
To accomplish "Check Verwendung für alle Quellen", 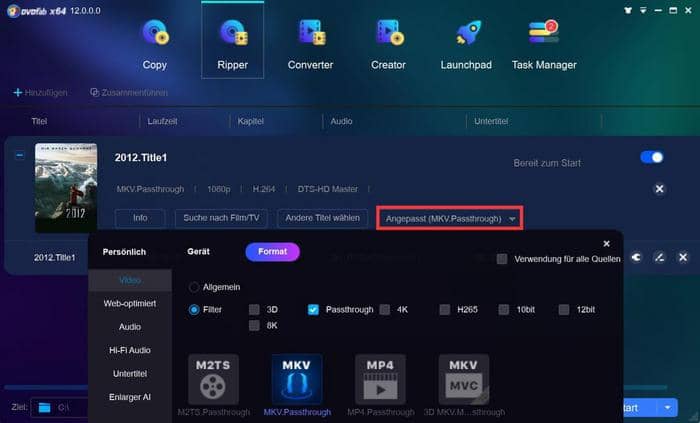I will pos(502,259).
